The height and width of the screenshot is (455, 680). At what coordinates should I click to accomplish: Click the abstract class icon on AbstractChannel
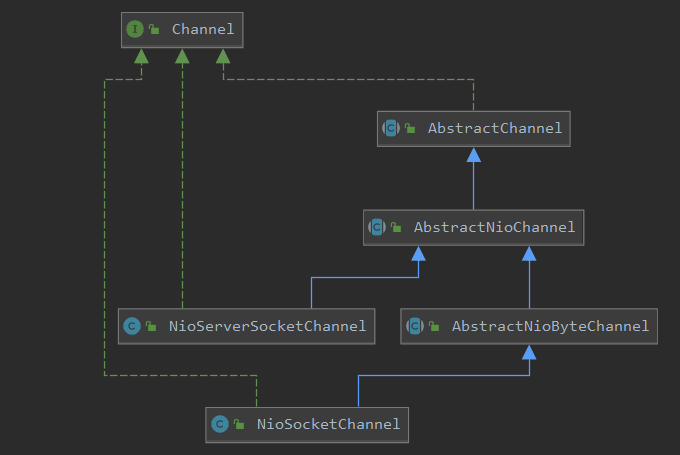click(391, 128)
